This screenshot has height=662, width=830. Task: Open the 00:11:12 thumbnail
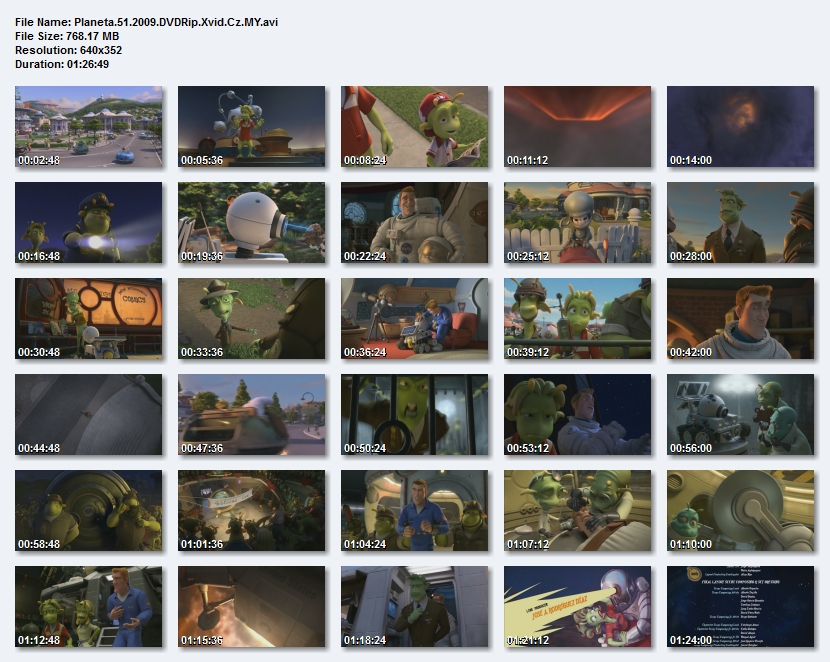(x=578, y=126)
